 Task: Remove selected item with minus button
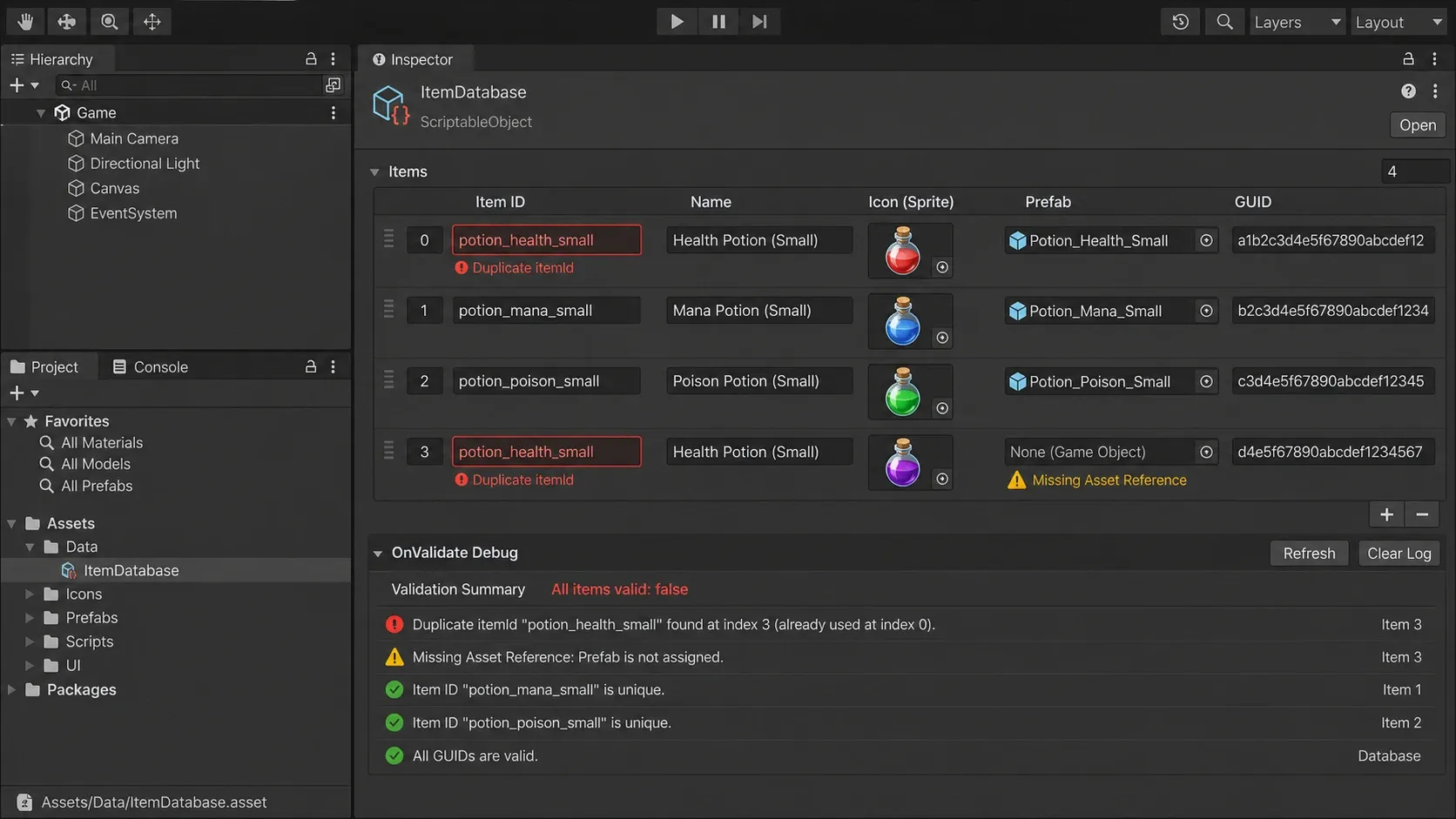click(1422, 515)
